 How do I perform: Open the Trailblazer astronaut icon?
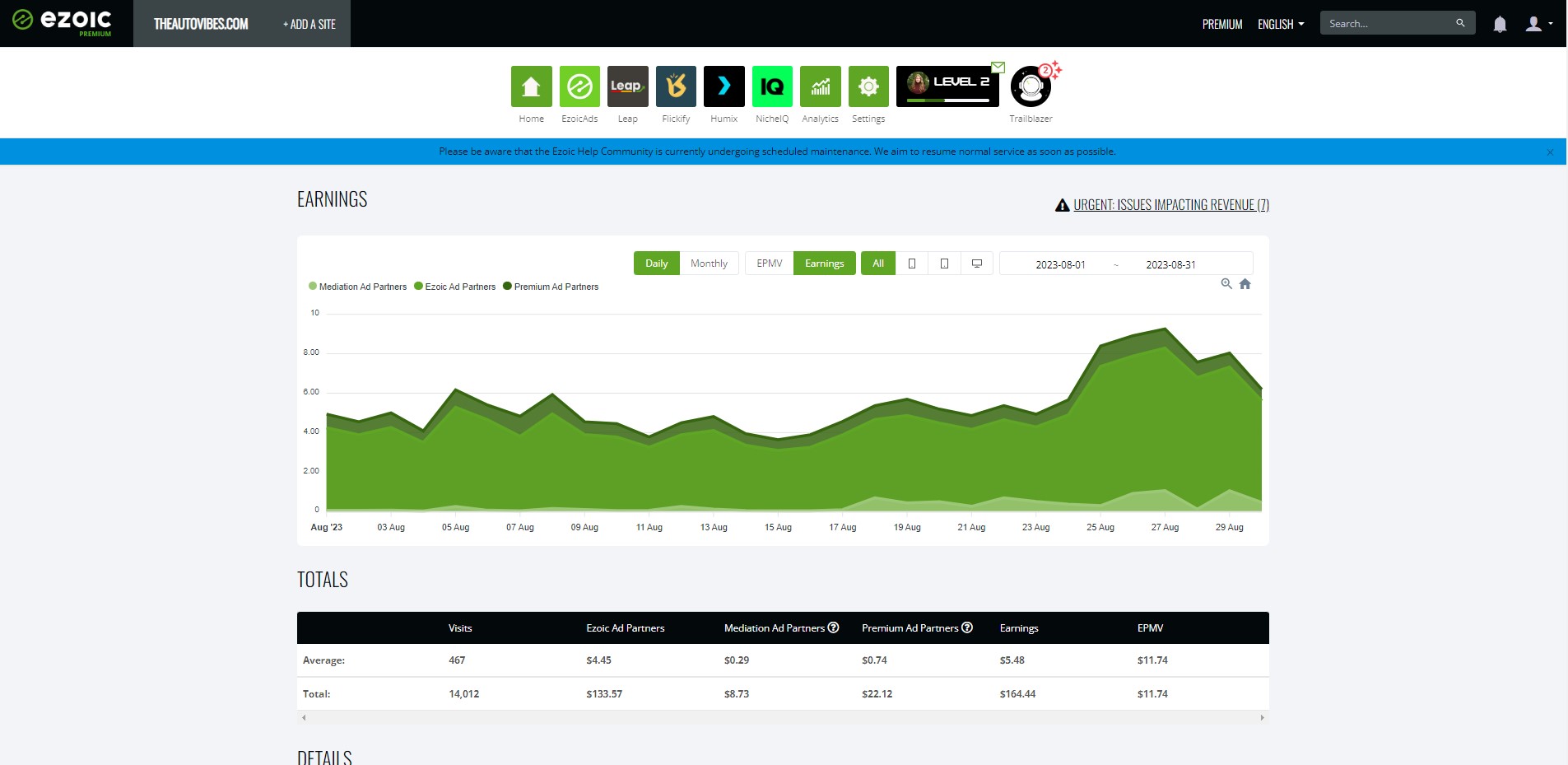pos(1031,86)
